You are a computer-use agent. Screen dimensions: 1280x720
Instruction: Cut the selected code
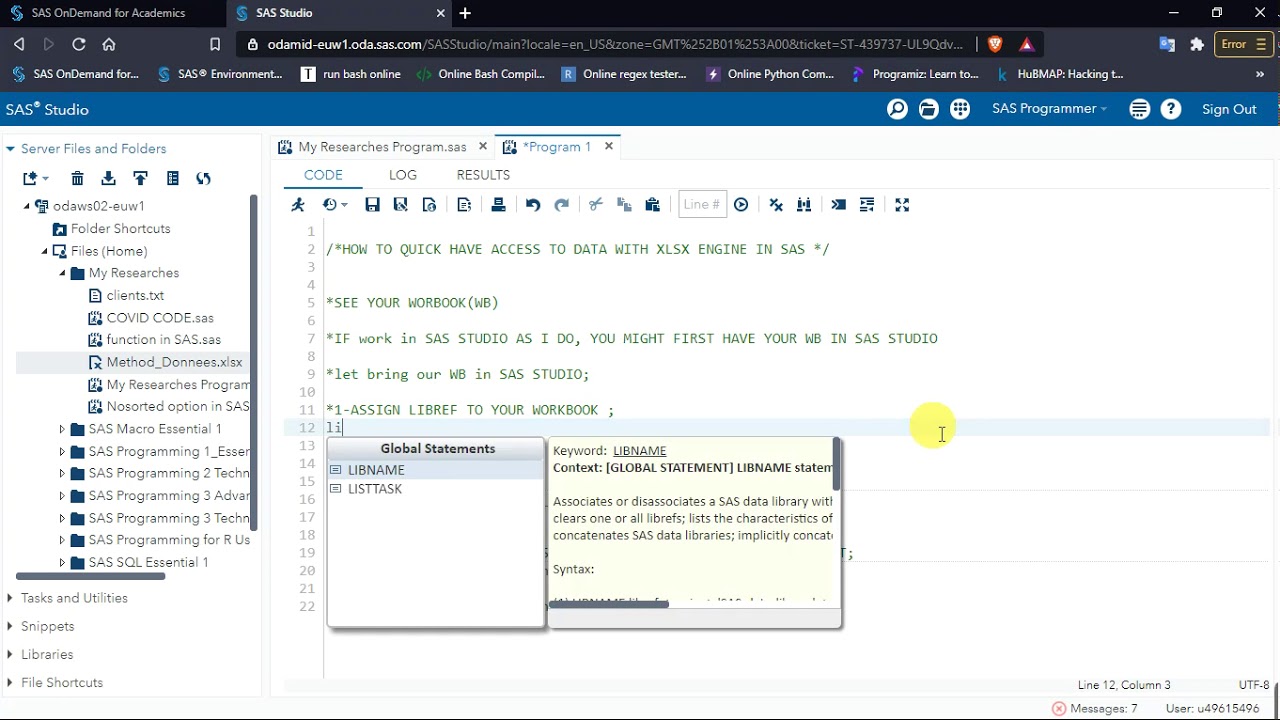coord(596,205)
